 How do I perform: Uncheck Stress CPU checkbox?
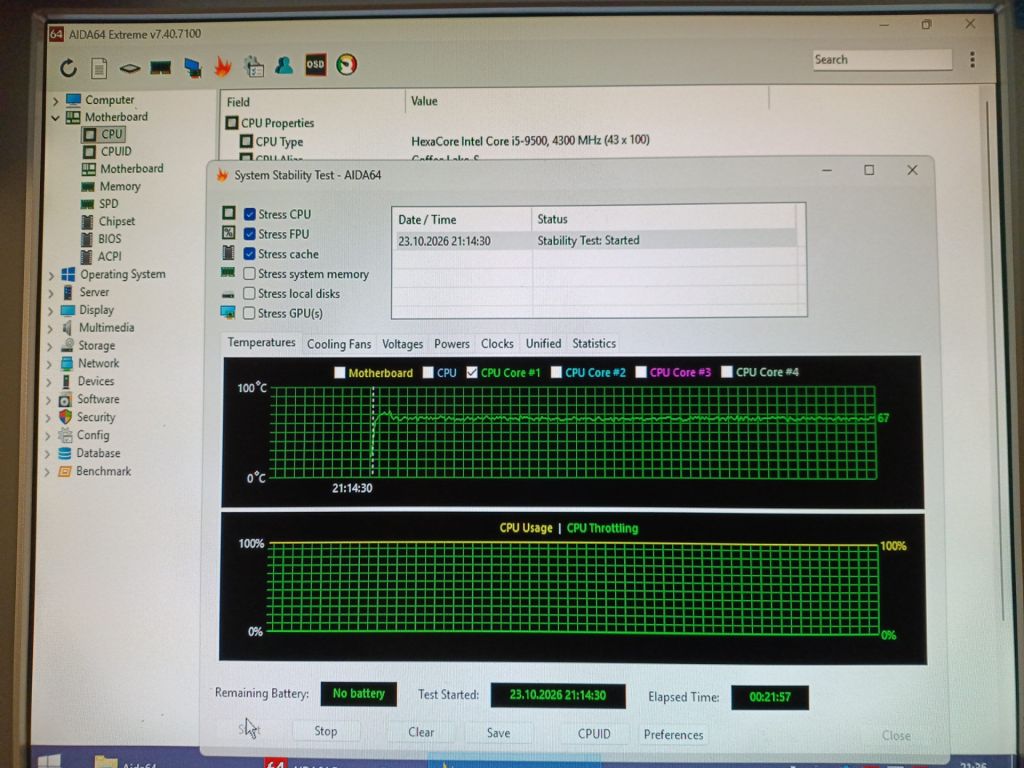249,214
